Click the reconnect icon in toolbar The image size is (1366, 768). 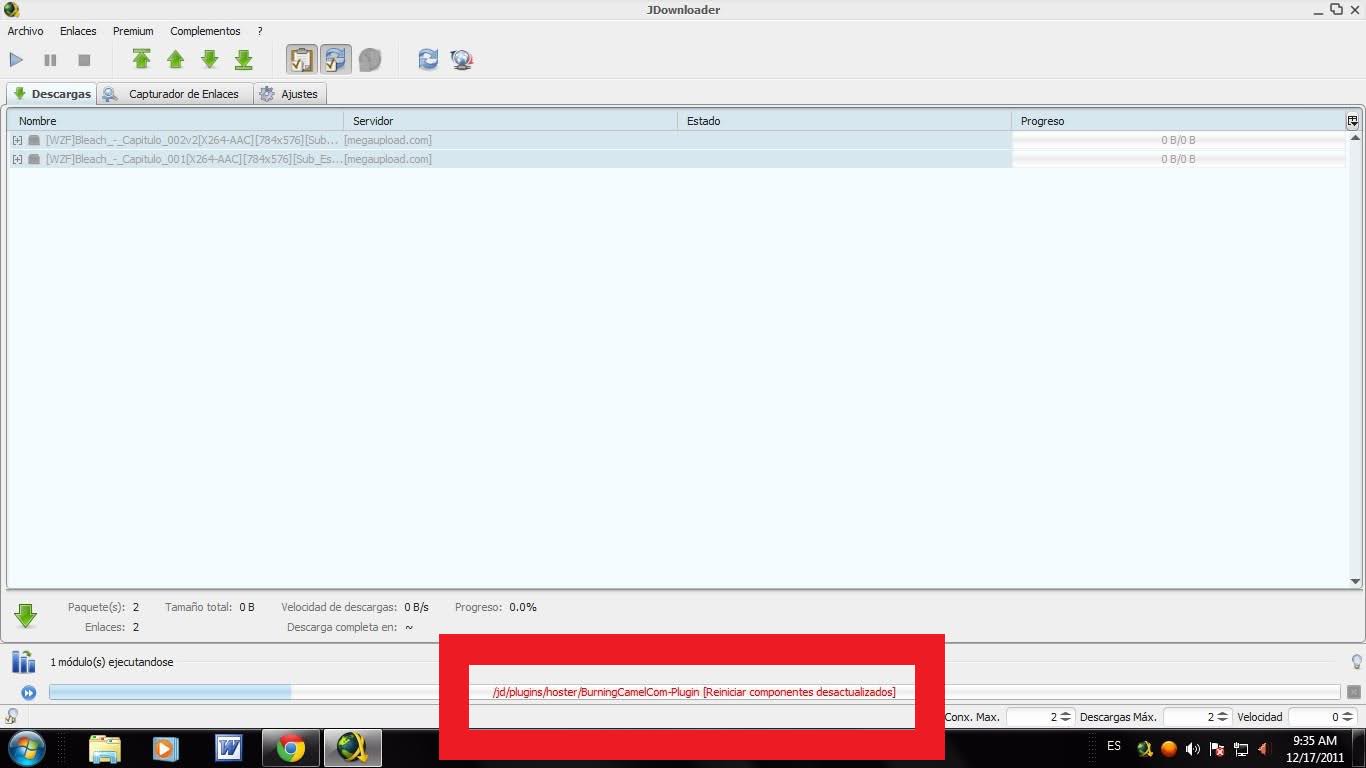coord(428,60)
